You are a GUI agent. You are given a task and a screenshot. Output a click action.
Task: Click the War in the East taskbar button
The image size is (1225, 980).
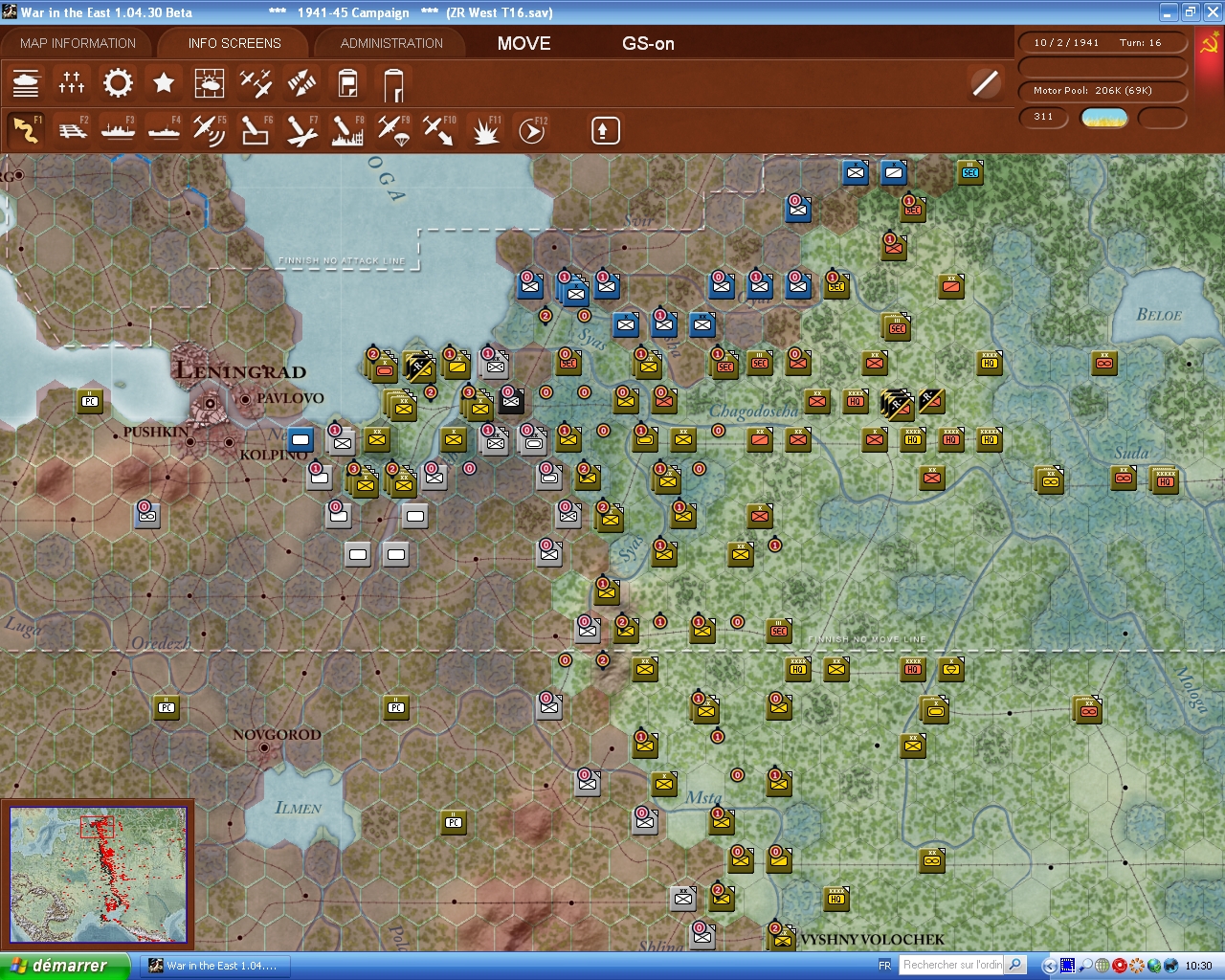[x=215, y=966]
